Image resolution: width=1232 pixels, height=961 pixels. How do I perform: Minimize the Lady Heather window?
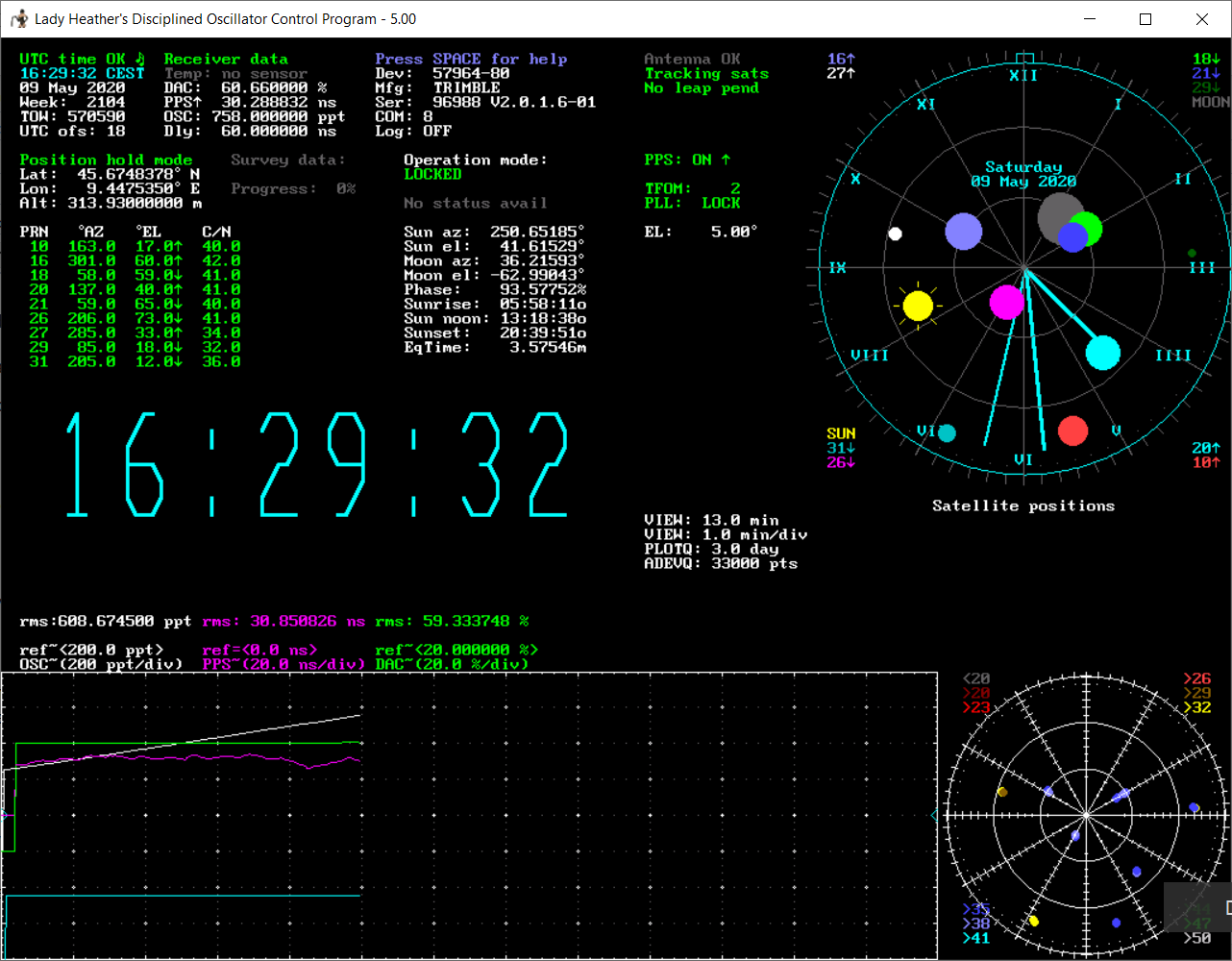[x=1089, y=19]
